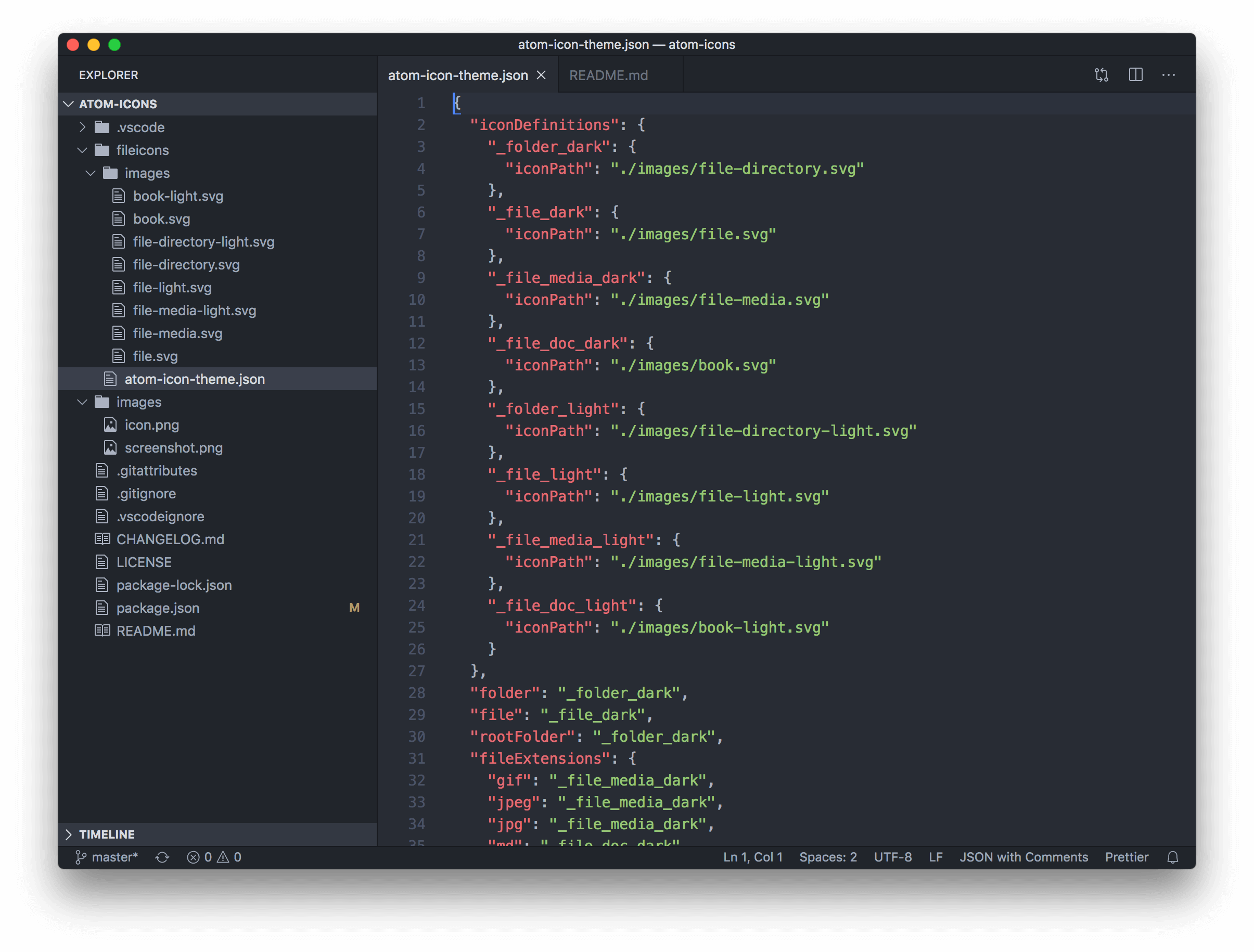Close the atom-icon-theme.json tab
Screen dimensions: 1254x952
(541, 75)
